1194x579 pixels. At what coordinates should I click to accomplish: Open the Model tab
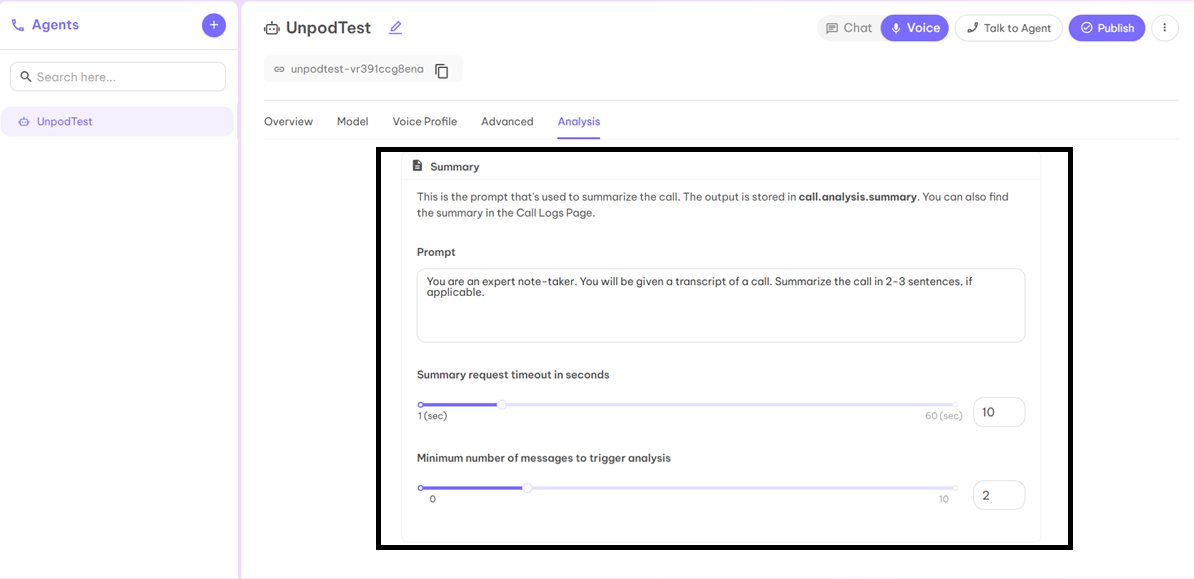coord(352,121)
